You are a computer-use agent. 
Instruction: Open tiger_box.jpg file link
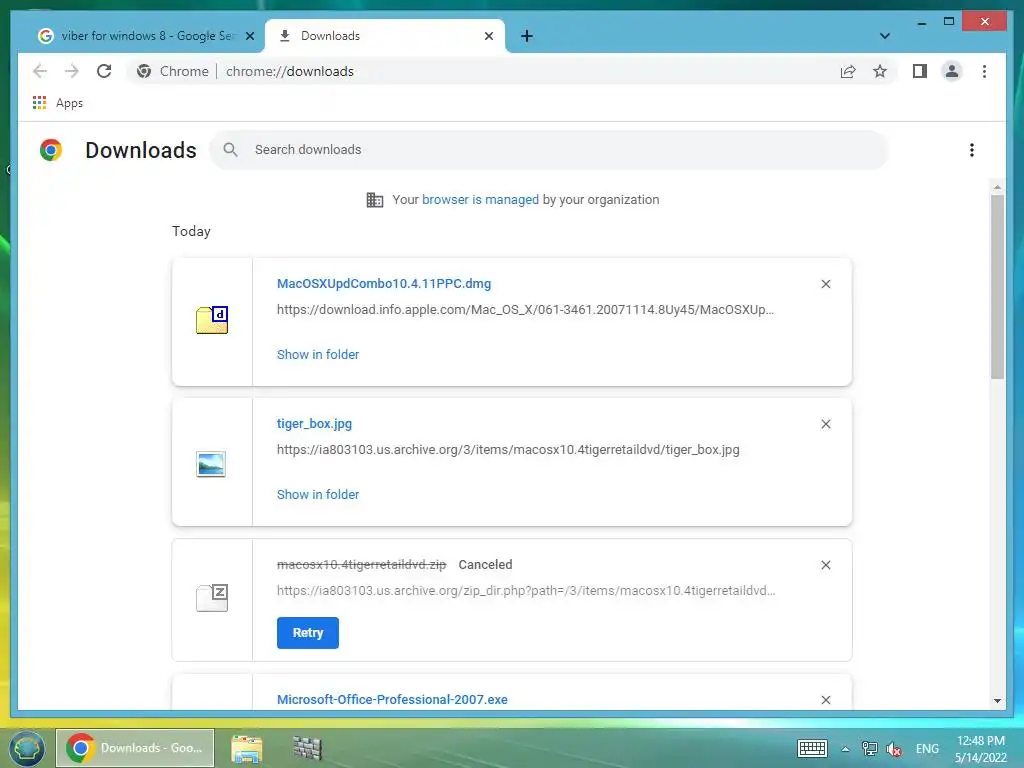(314, 424)
